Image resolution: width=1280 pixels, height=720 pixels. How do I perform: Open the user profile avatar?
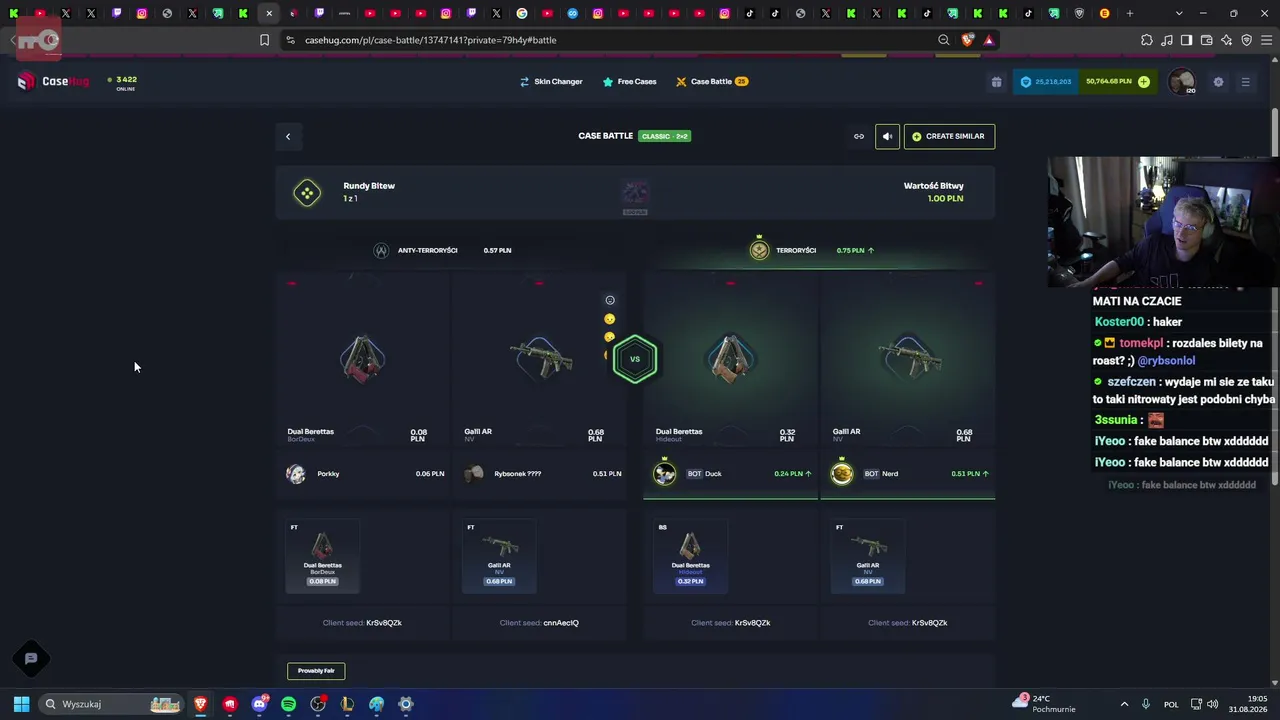[x=1182, y=82]
